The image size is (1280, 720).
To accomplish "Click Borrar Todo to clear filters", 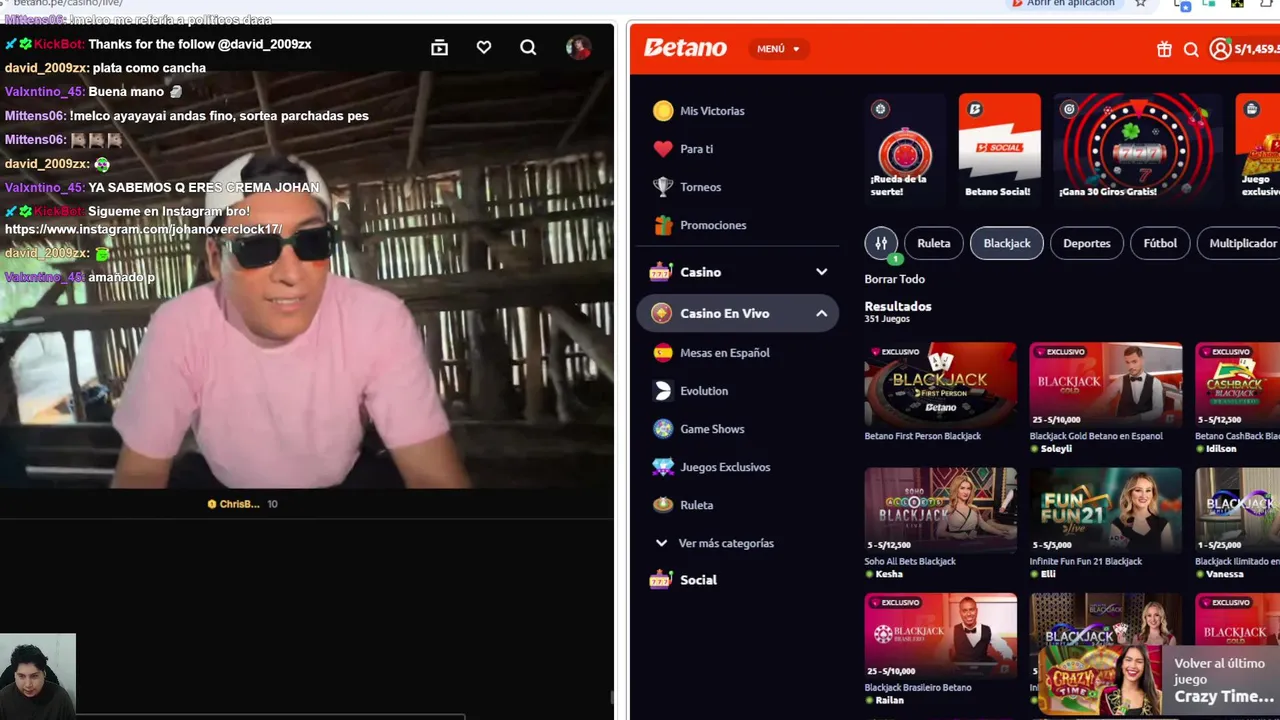I will [895, 279].
